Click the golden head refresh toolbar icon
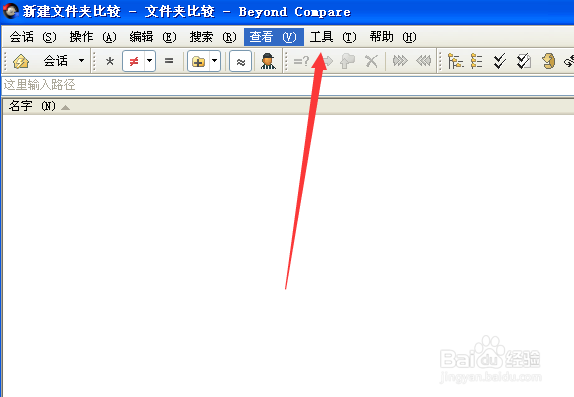574x397 pixels. tap(548, 61)
